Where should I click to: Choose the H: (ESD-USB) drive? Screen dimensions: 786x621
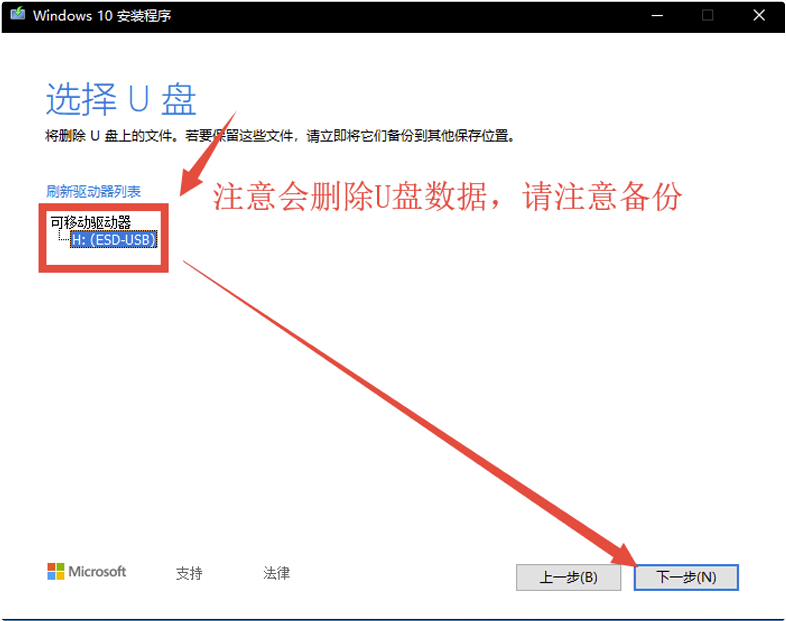[x=114, y=240]
